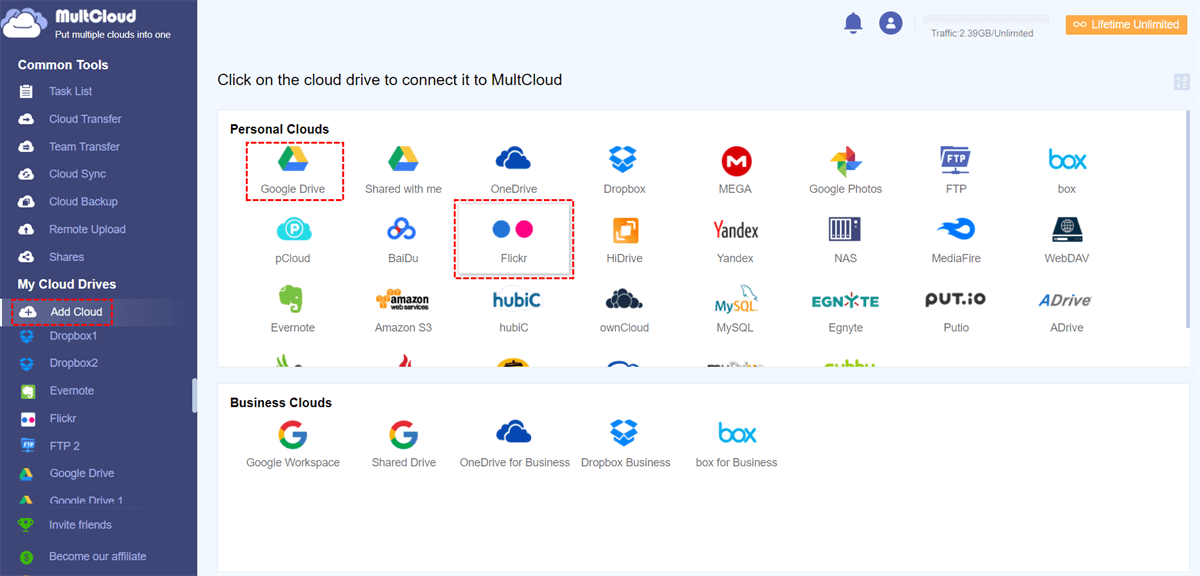Open Evernote drive in sidebar
1200x576 pixels.
(x=72, y=391)
